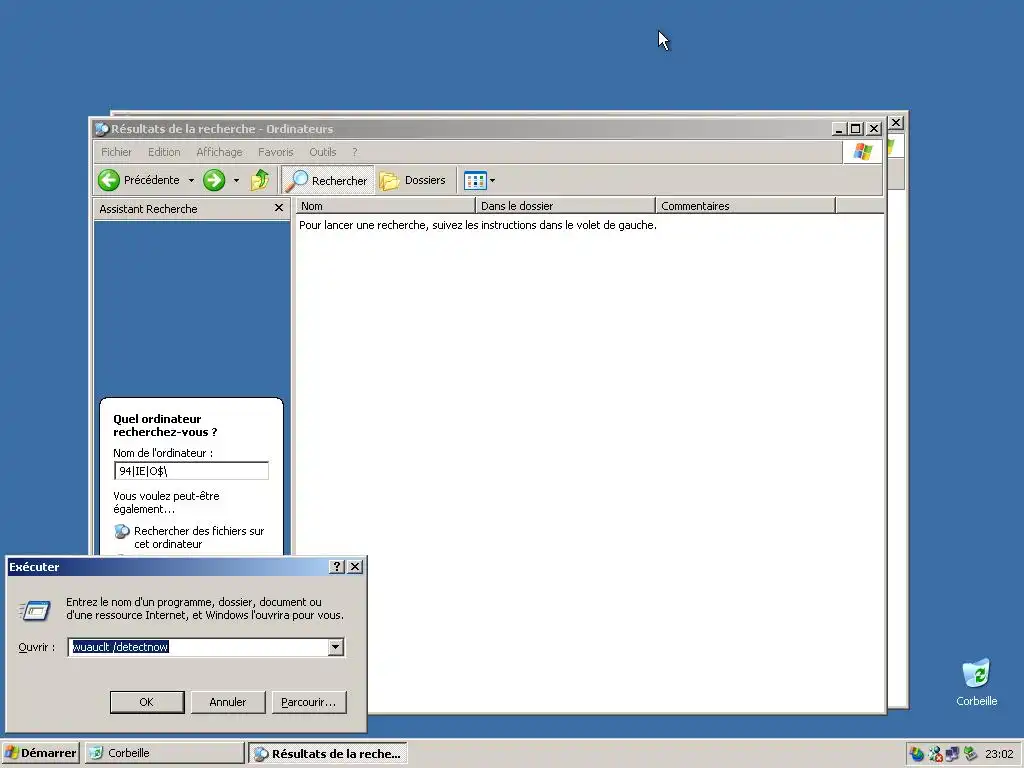This screenshot has height=768, width=1024.
Task: Click the Exécuter run program icon
Action: point(35,610)
